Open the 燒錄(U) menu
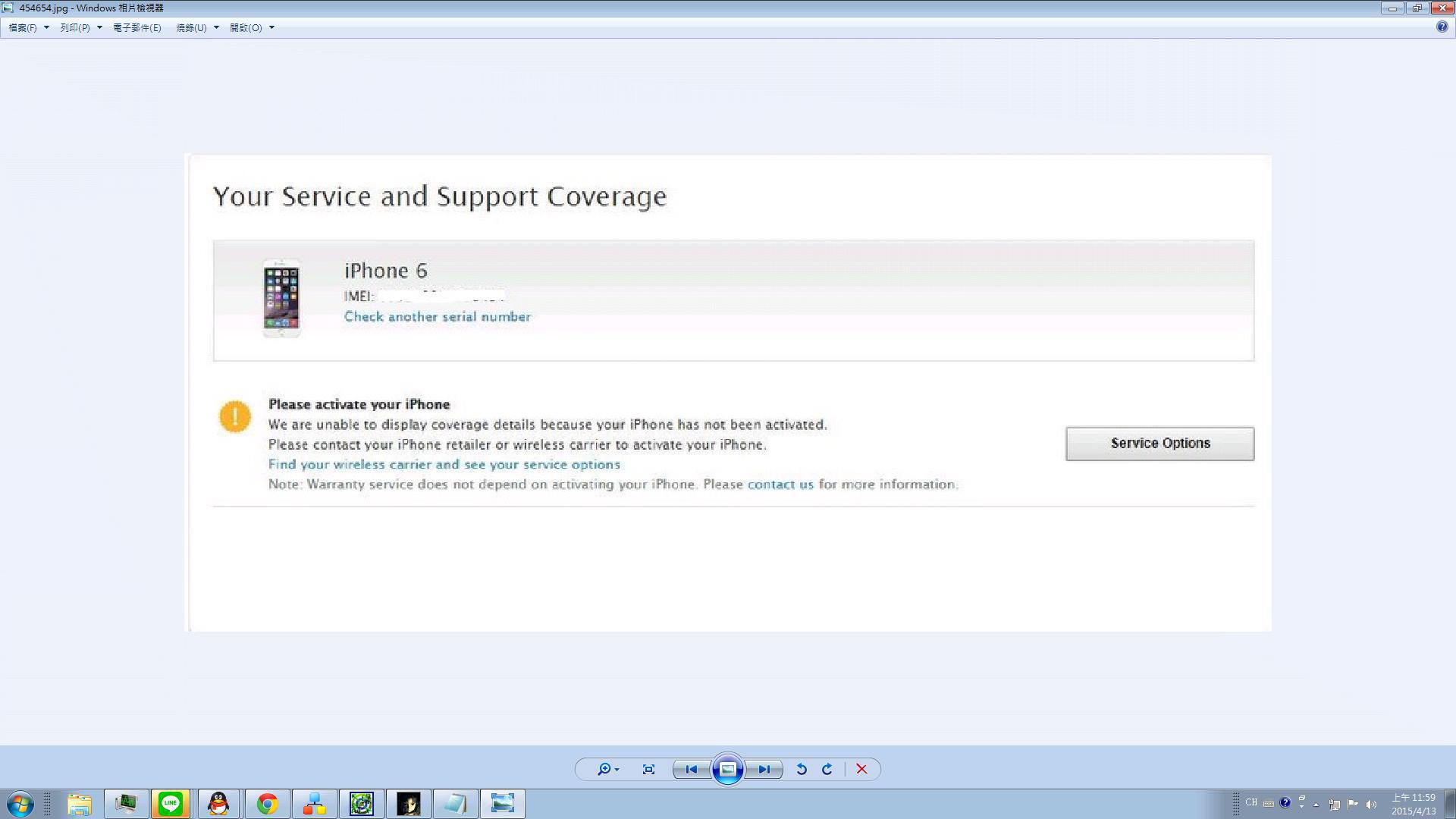1456x819 pixels. coord(191,27)
